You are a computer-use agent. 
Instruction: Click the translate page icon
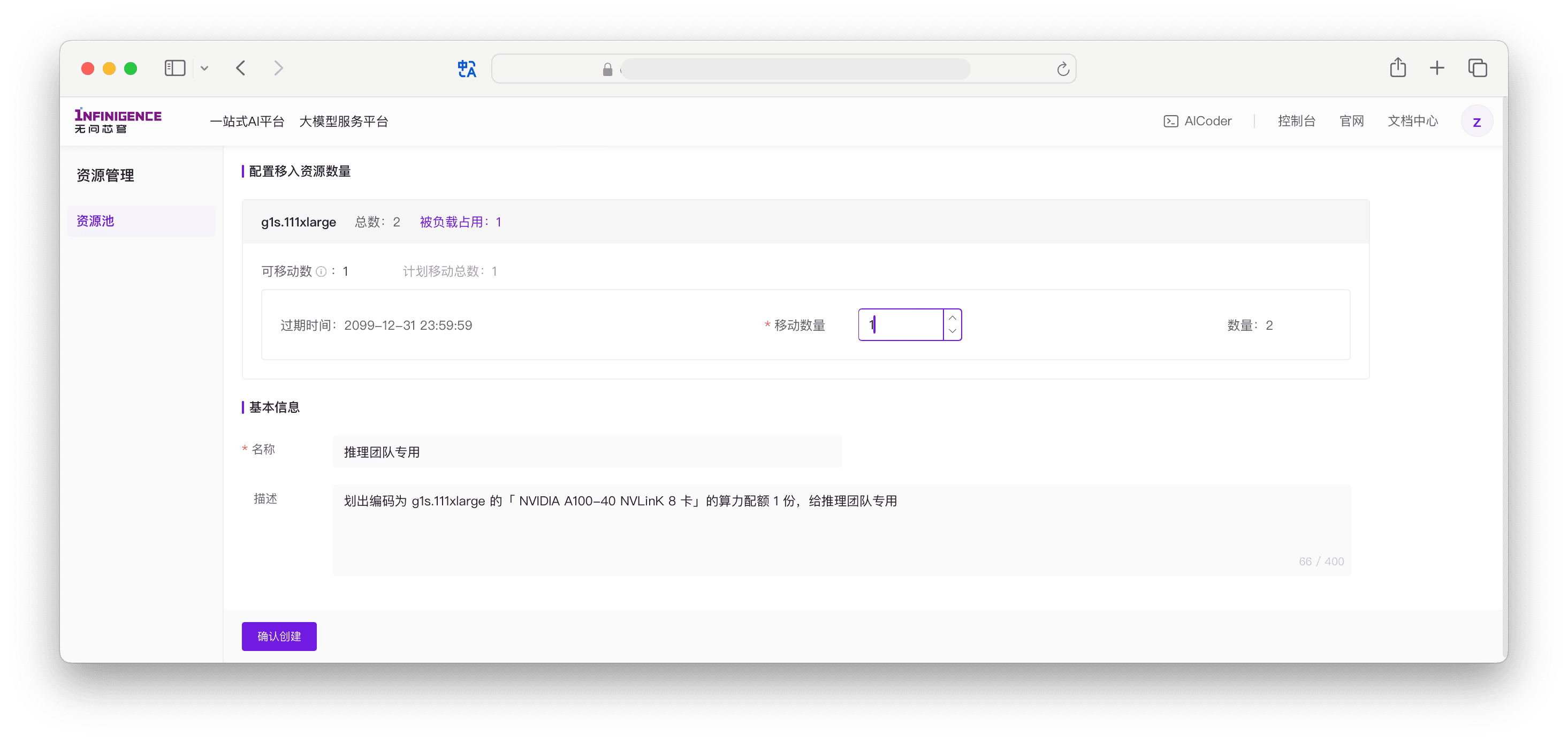467,69
